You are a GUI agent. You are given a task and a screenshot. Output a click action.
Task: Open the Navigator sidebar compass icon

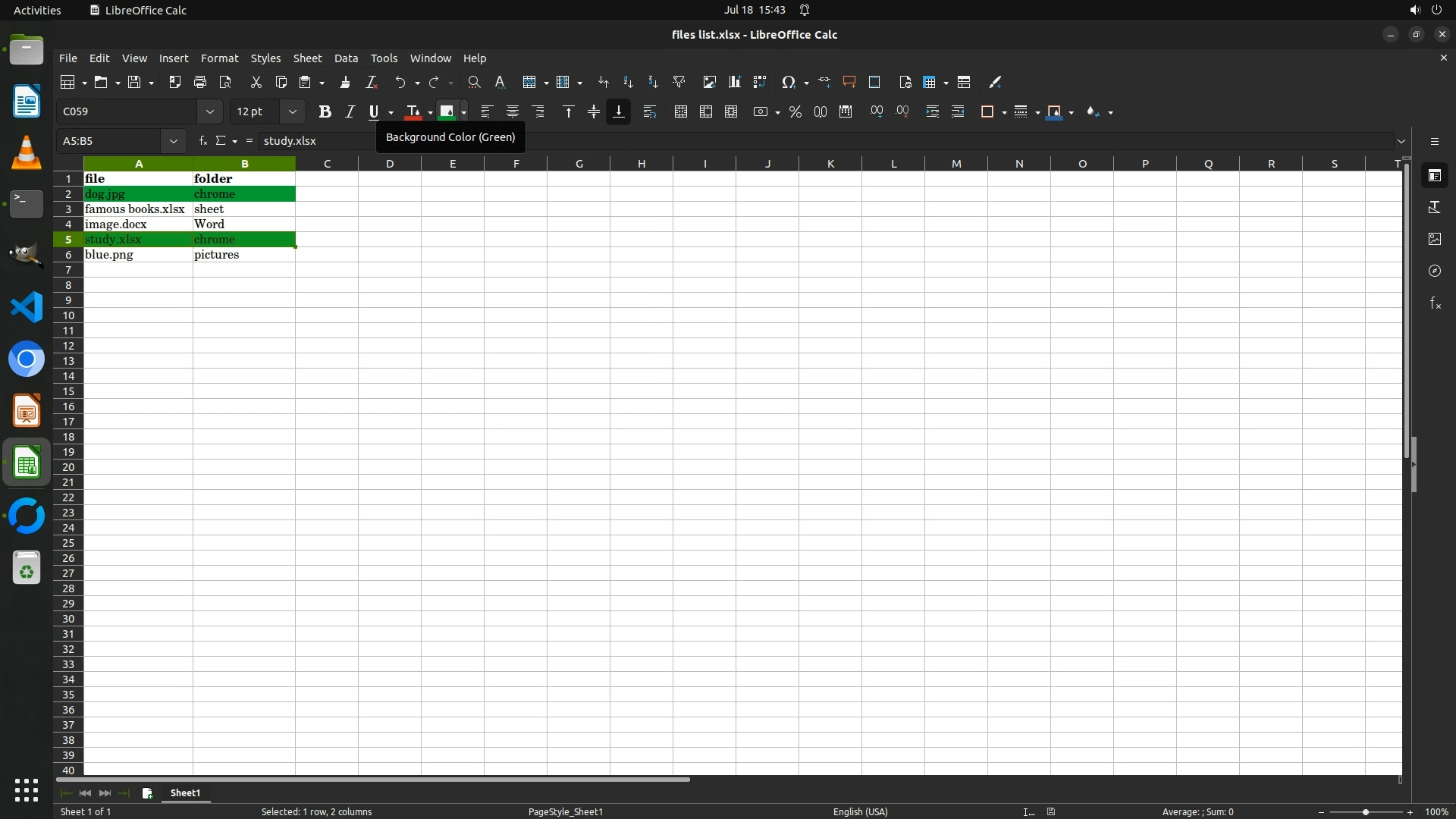(1435, 271)
